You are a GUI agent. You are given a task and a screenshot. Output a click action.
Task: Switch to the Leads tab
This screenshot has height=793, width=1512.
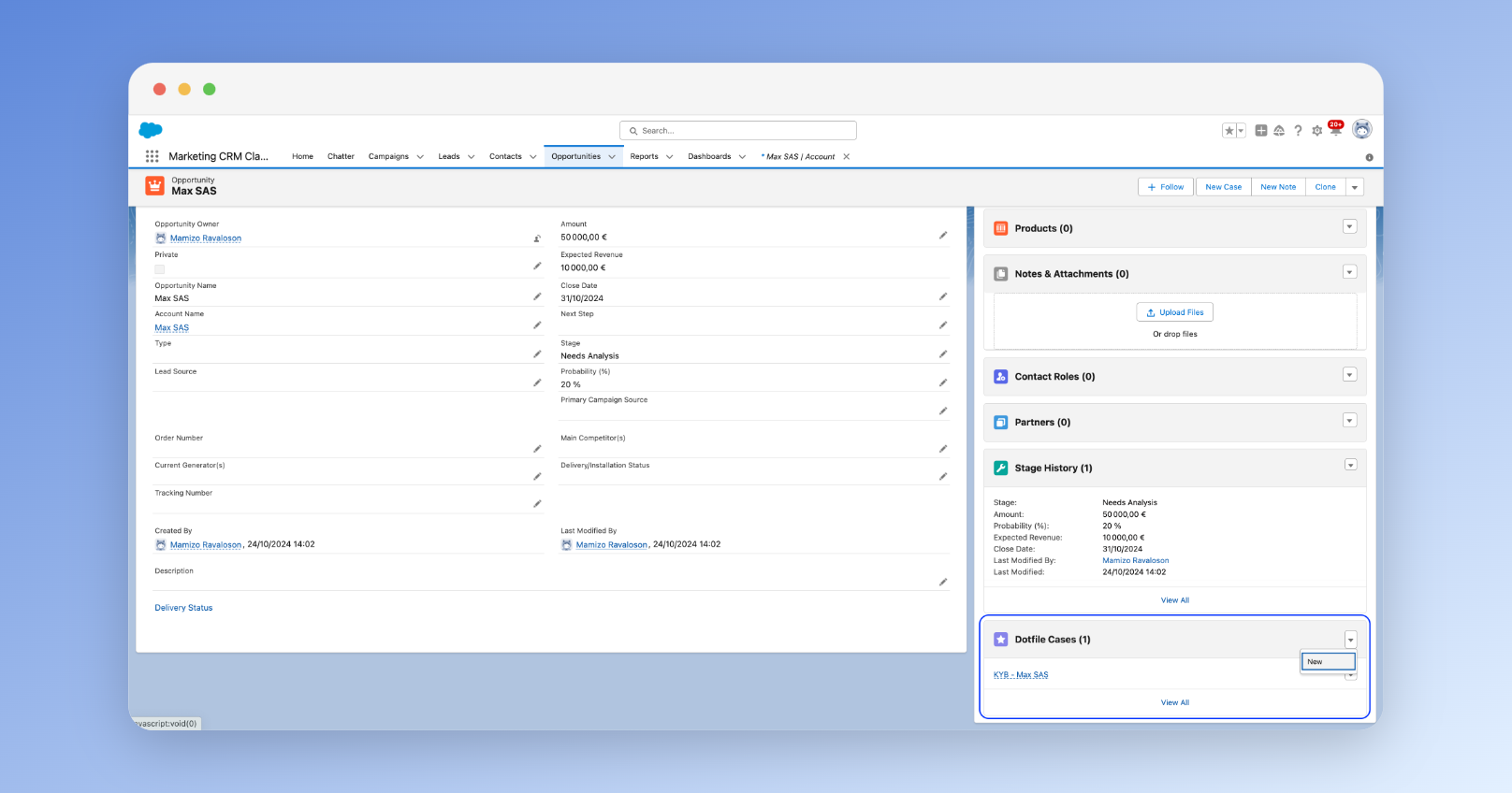coord(449,157)
